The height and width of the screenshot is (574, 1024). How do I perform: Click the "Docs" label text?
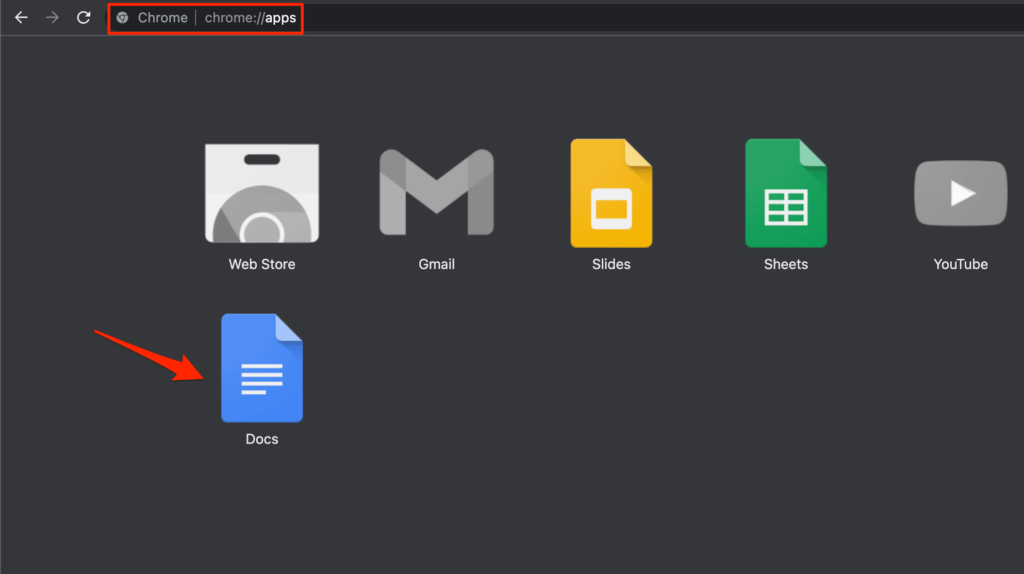click(x=262, y=439)
